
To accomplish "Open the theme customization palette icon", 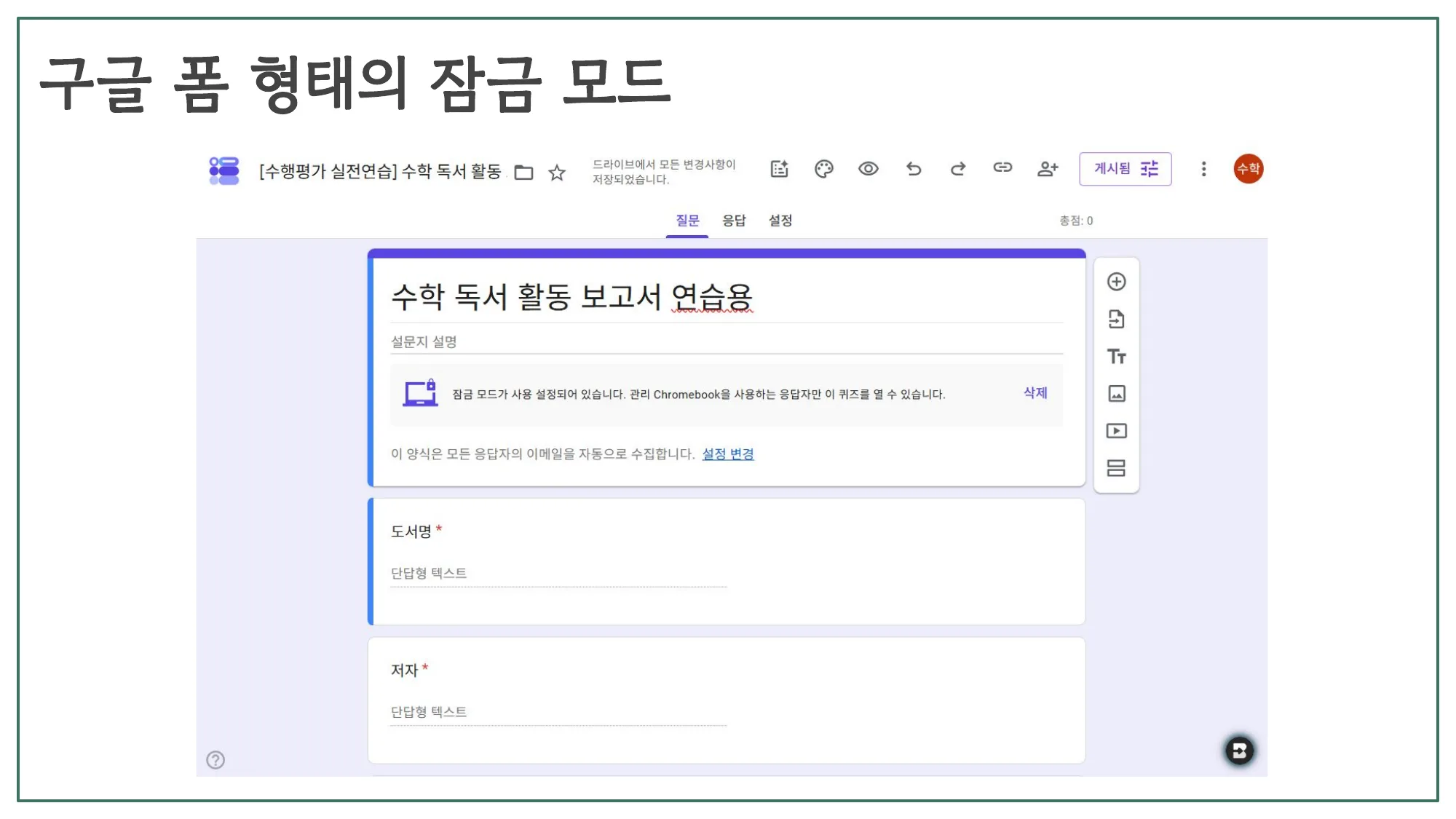I will [823, 169].
